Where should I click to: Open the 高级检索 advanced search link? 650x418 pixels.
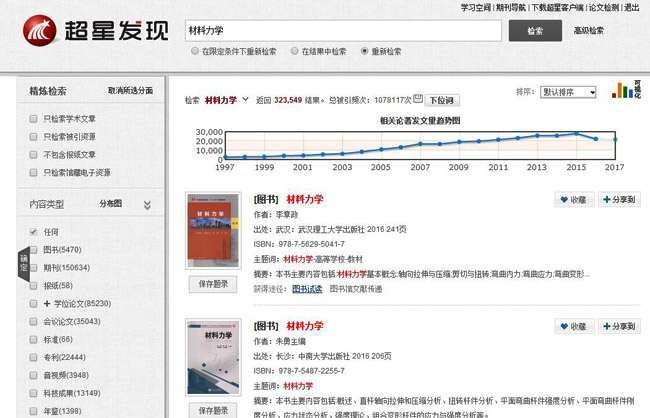click(588, 30)
